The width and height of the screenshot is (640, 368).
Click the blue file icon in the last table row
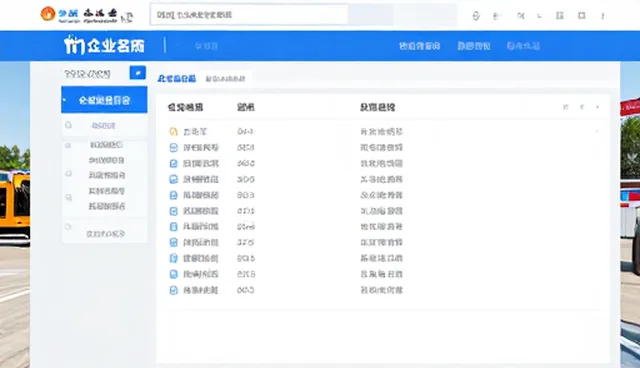(173, 290)
